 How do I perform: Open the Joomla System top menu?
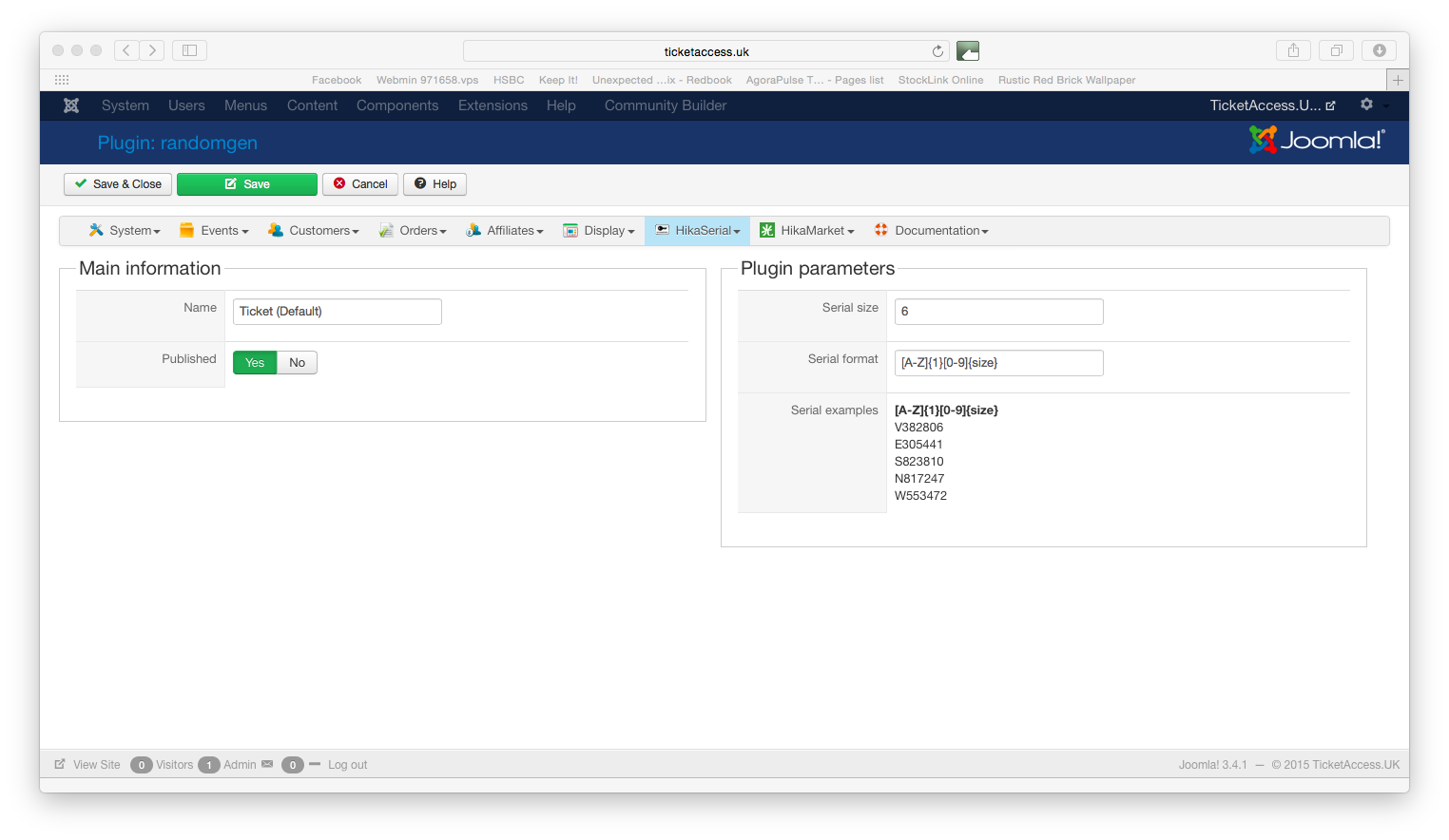click(126, 105)
